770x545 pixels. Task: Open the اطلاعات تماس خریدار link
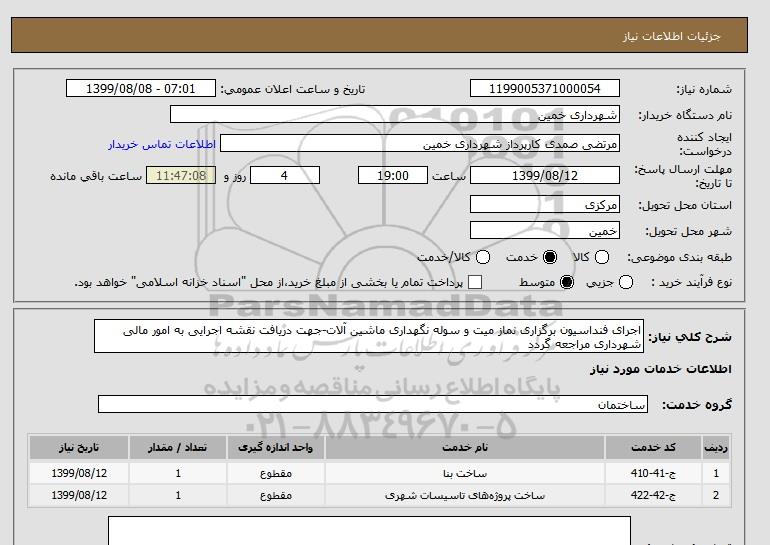point(162,144)
